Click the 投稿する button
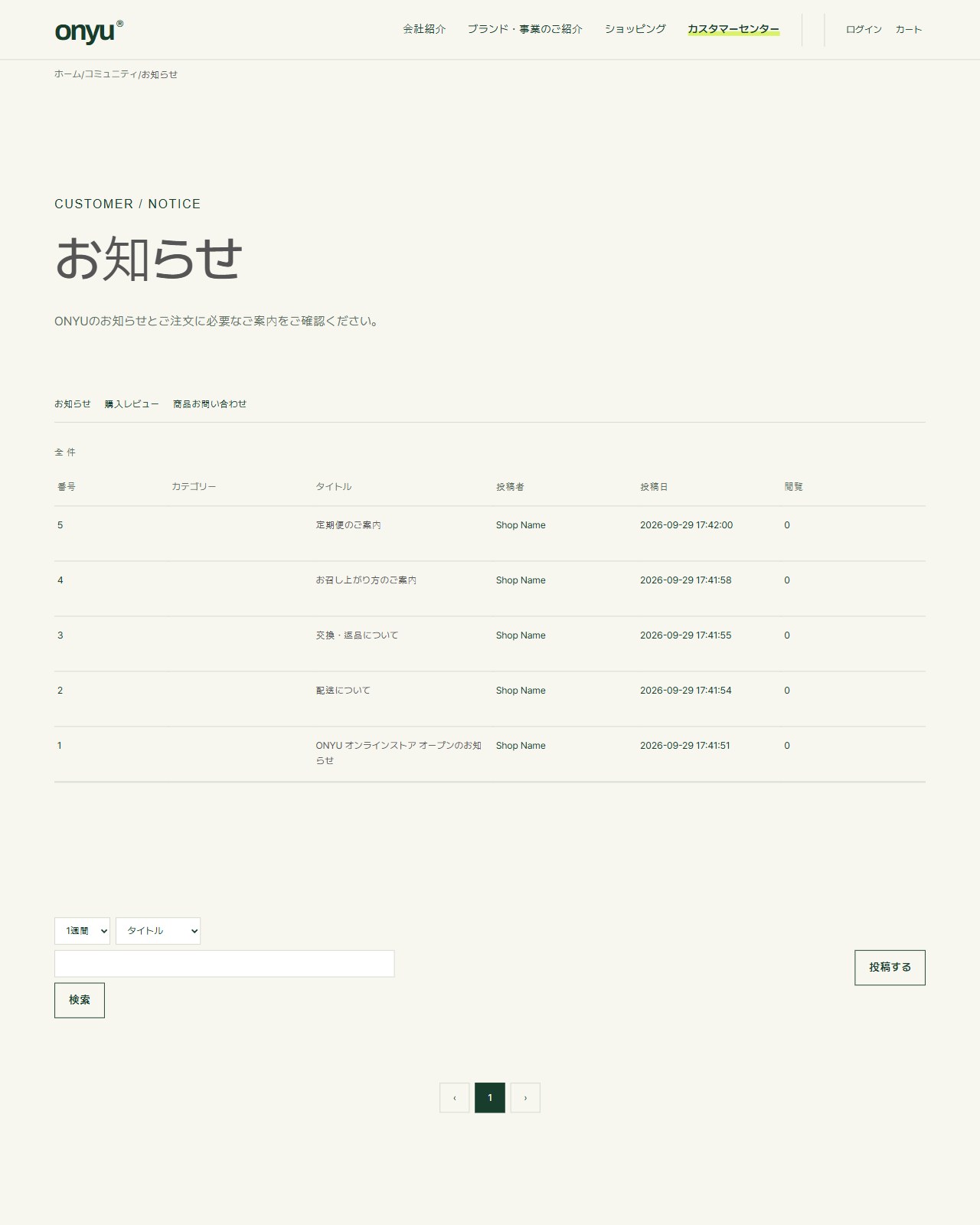 point(890,968)
